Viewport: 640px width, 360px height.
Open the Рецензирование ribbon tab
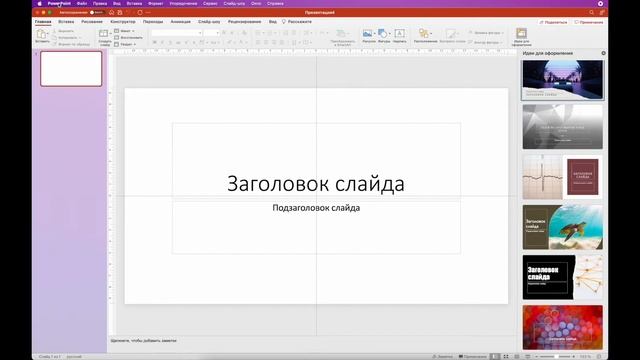244,22
